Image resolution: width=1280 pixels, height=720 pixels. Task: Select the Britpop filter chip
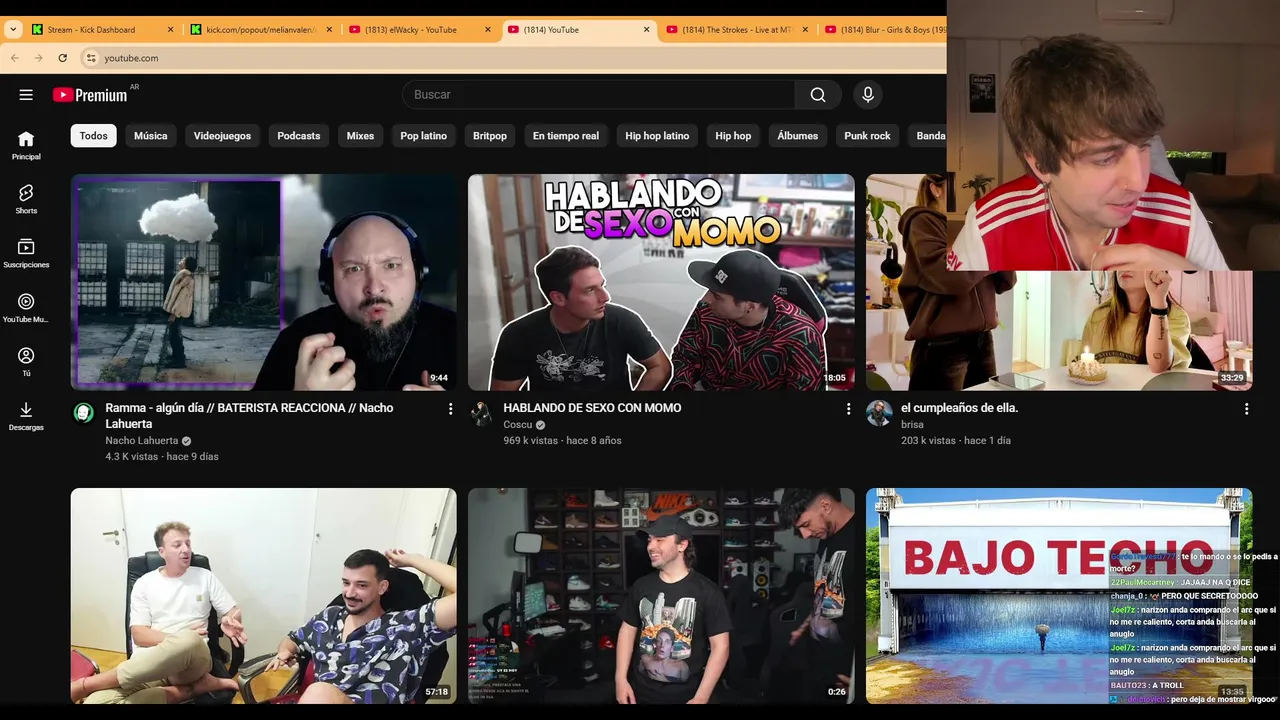tap(490, 136)
